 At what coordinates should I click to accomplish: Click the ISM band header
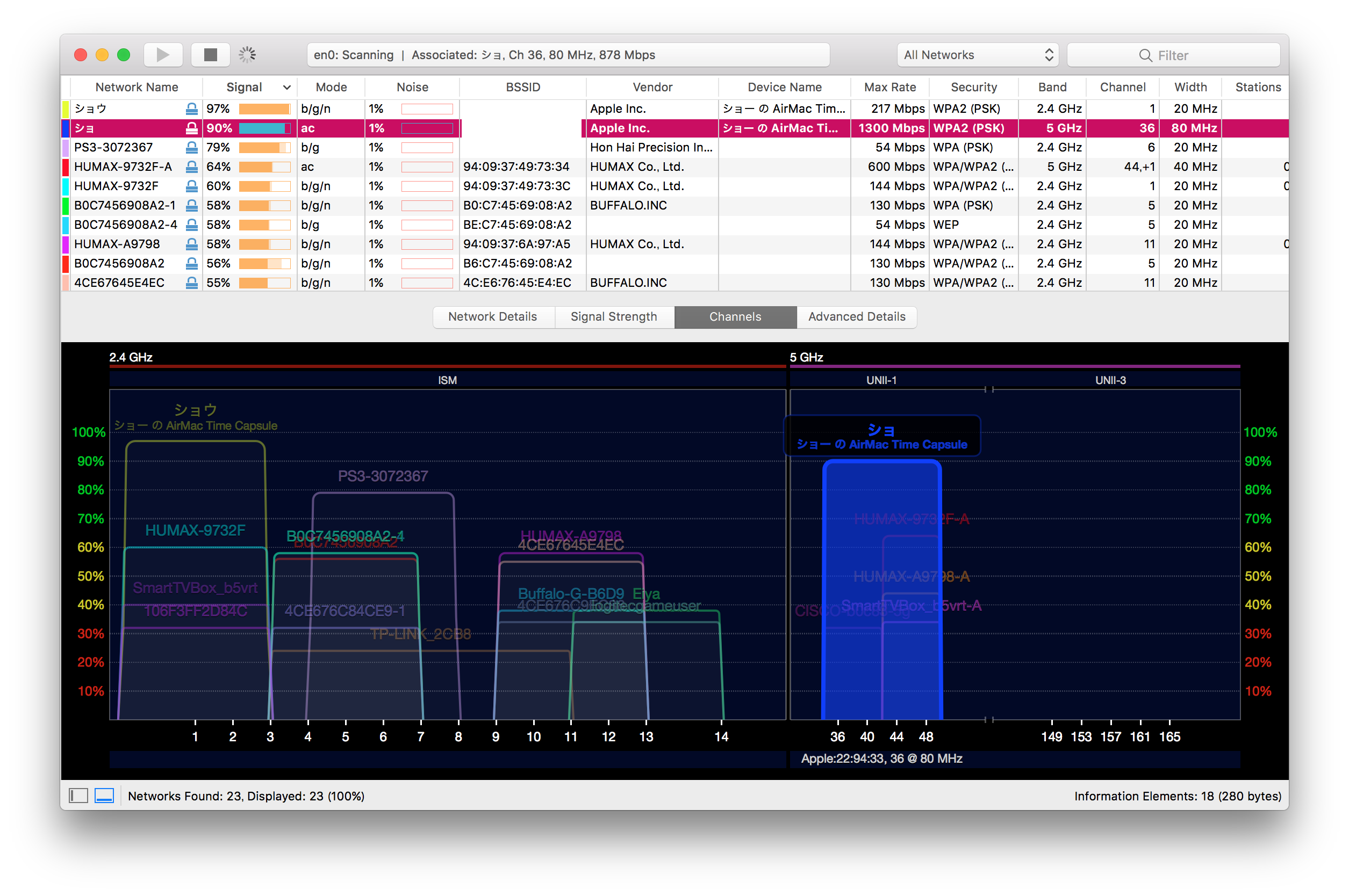coord(447,380)
